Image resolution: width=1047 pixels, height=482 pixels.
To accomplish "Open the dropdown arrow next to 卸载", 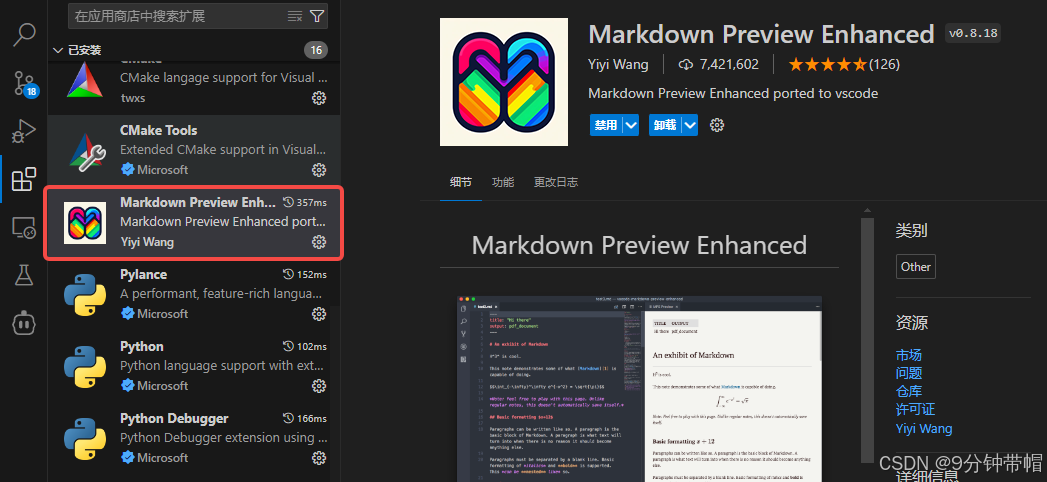I will click(x=690, y=125).
